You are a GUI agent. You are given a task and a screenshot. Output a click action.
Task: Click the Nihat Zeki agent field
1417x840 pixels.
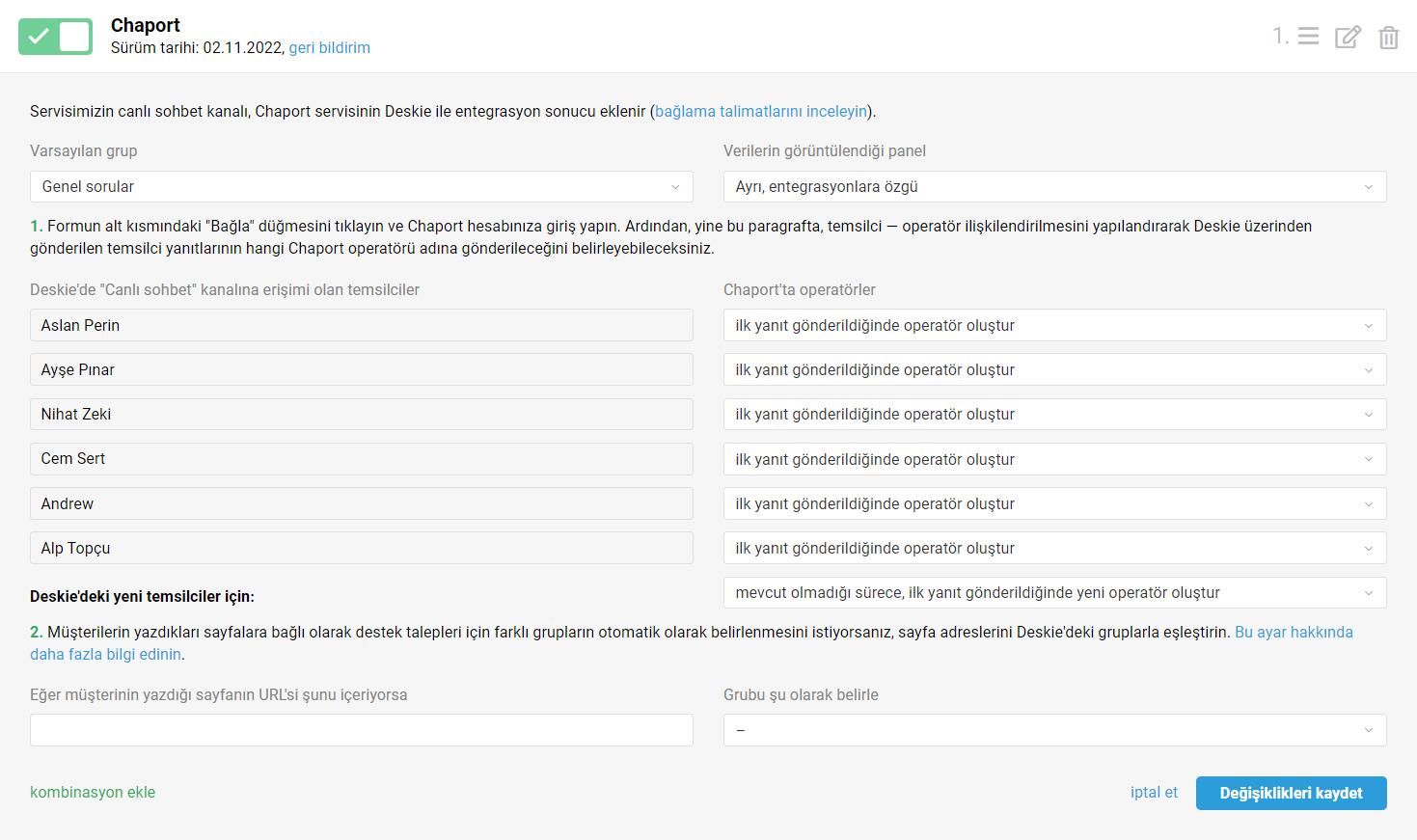[362, 414]
